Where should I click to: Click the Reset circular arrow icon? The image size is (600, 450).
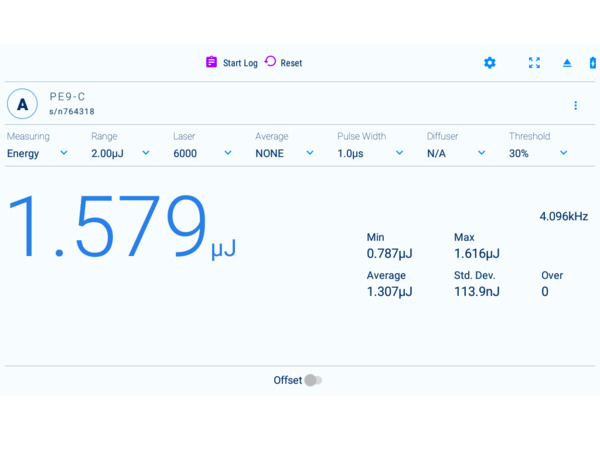pos(270,62)
